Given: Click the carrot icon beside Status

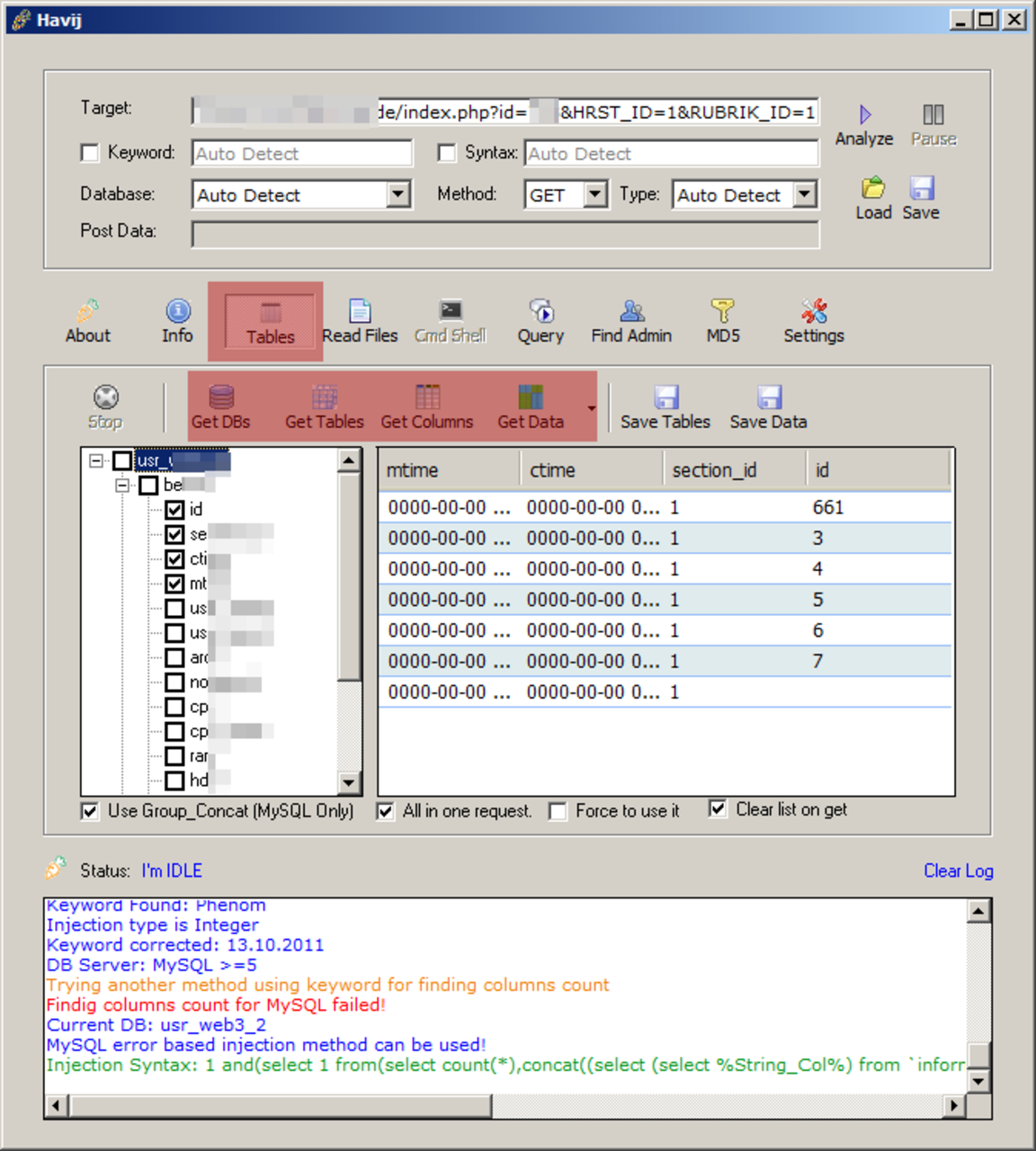Looking at the screenshot, I should point(56,869).
